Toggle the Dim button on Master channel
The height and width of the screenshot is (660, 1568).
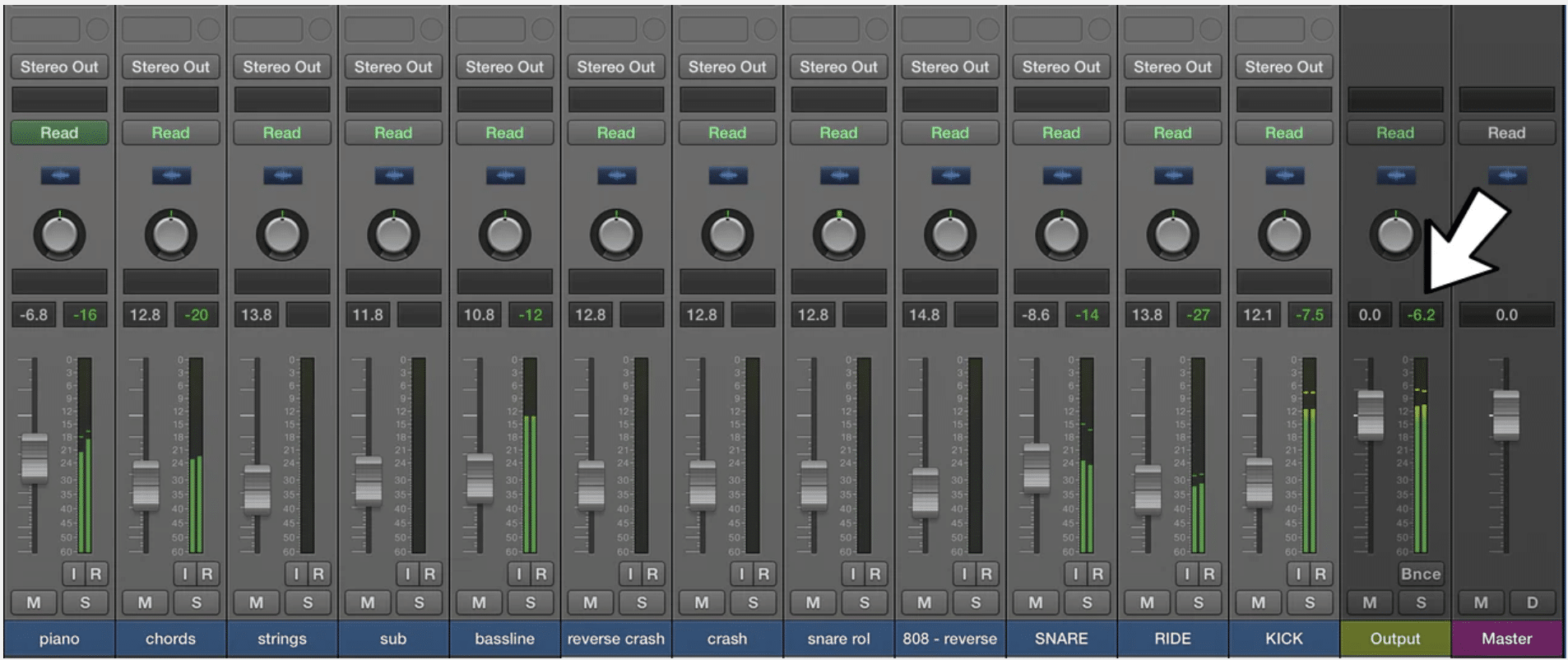[x=1533, y=602]
